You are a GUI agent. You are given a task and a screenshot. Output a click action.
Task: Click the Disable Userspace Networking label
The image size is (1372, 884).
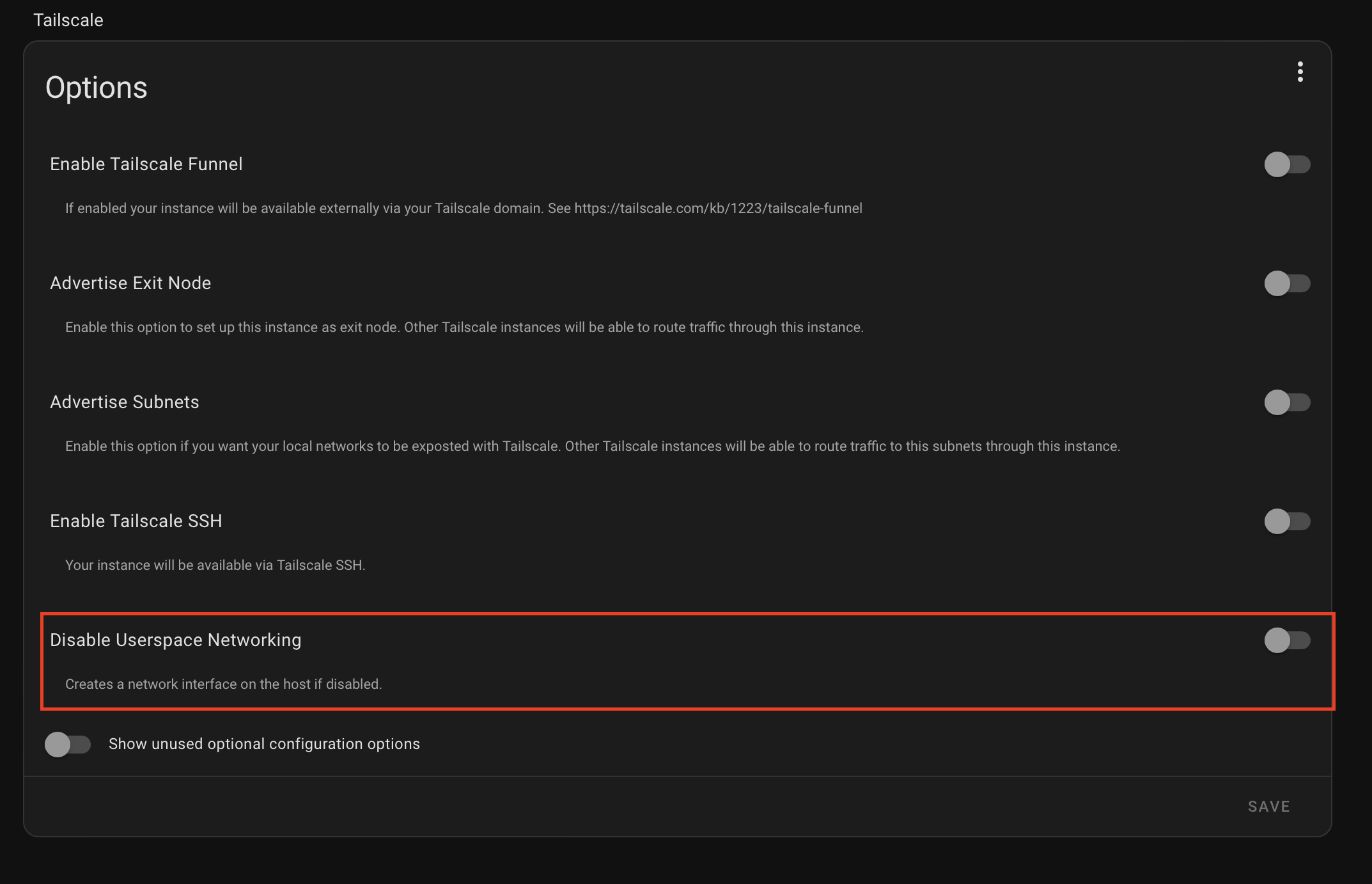tap(175, 640)
